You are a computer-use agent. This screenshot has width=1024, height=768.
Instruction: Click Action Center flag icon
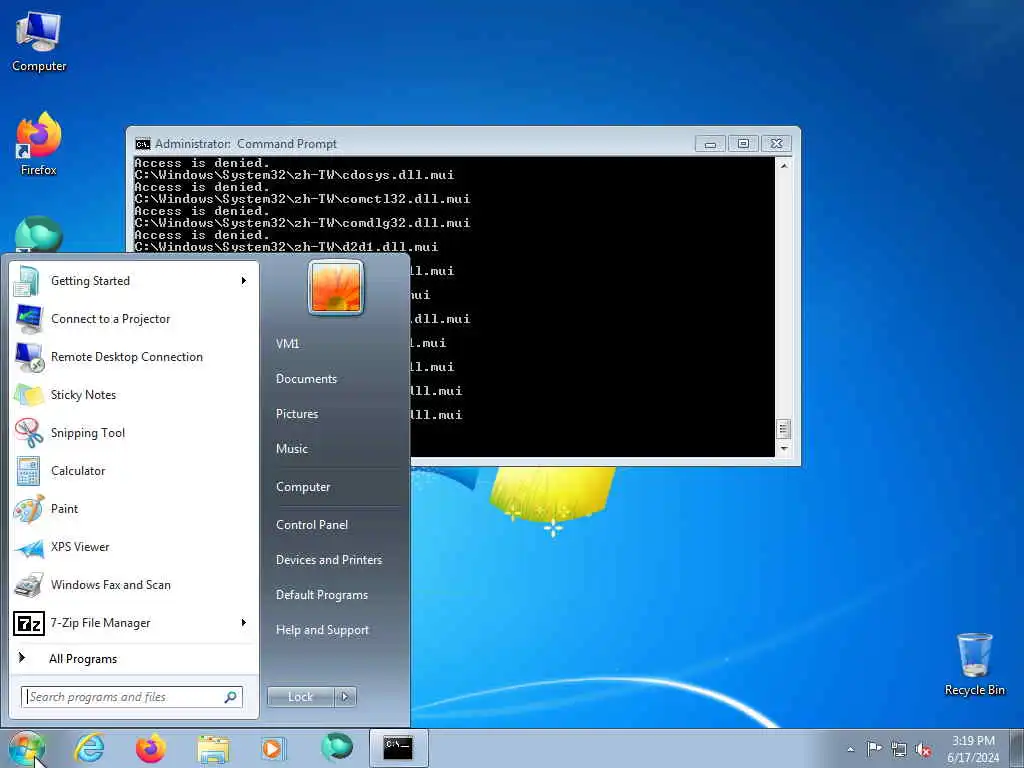point(874,748)
